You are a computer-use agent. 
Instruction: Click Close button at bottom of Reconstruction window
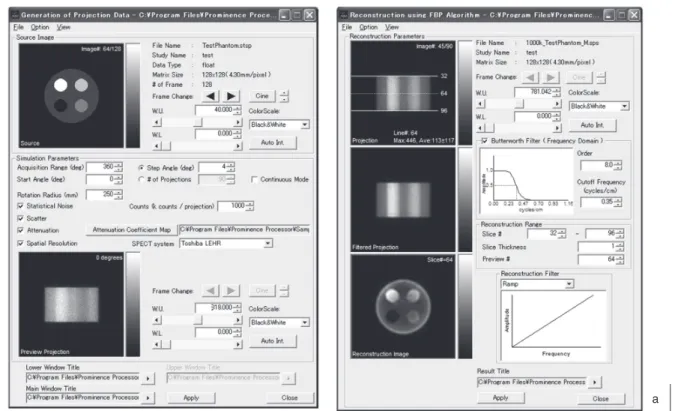601,398
